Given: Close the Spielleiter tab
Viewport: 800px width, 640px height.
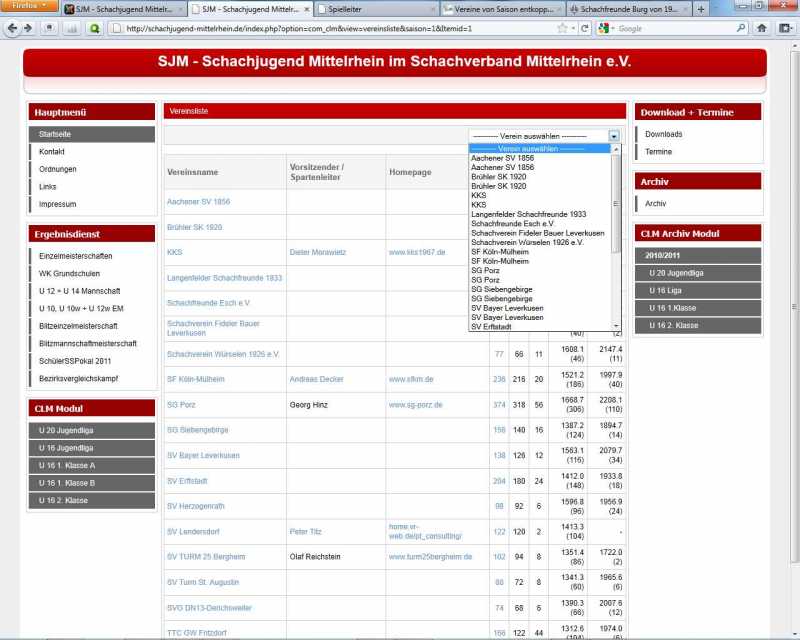Looking at the screenshot, I should [433, 9].
